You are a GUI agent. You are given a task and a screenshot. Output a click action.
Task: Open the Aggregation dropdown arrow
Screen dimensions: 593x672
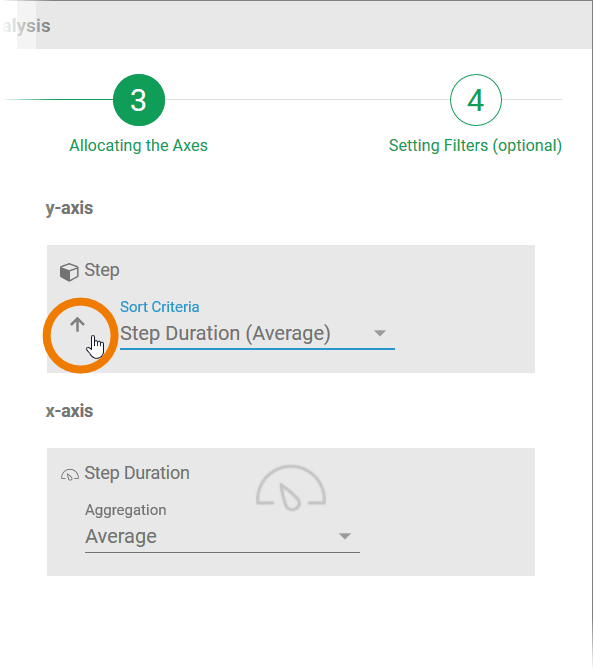345,536
